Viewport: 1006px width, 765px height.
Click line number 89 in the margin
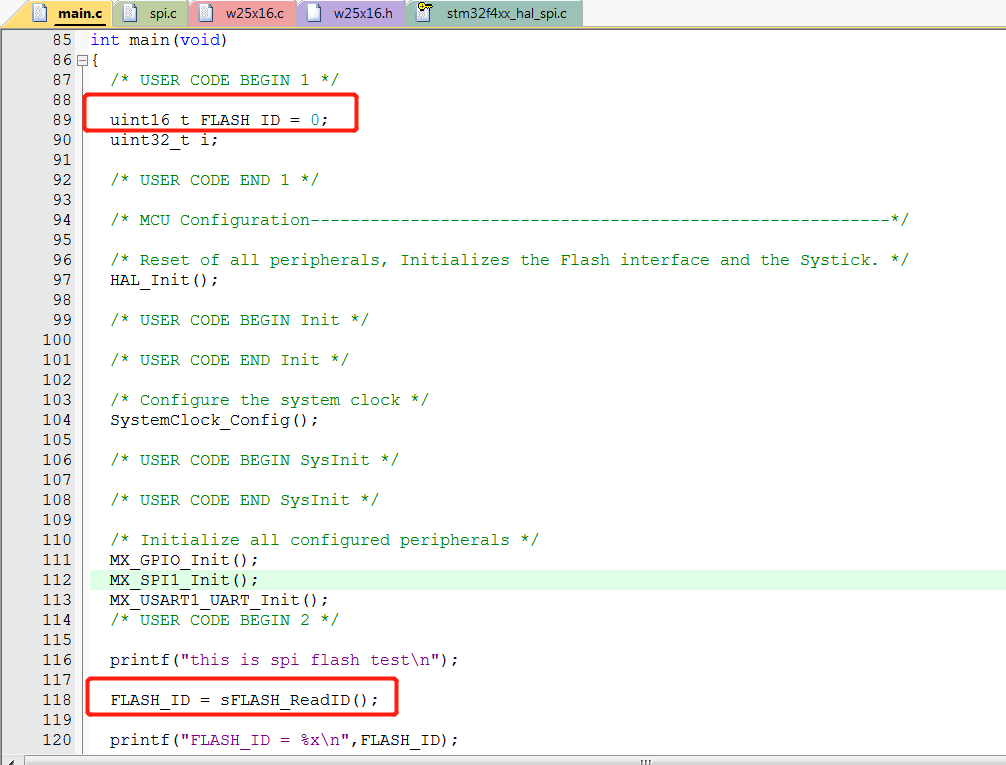(62, 120)
